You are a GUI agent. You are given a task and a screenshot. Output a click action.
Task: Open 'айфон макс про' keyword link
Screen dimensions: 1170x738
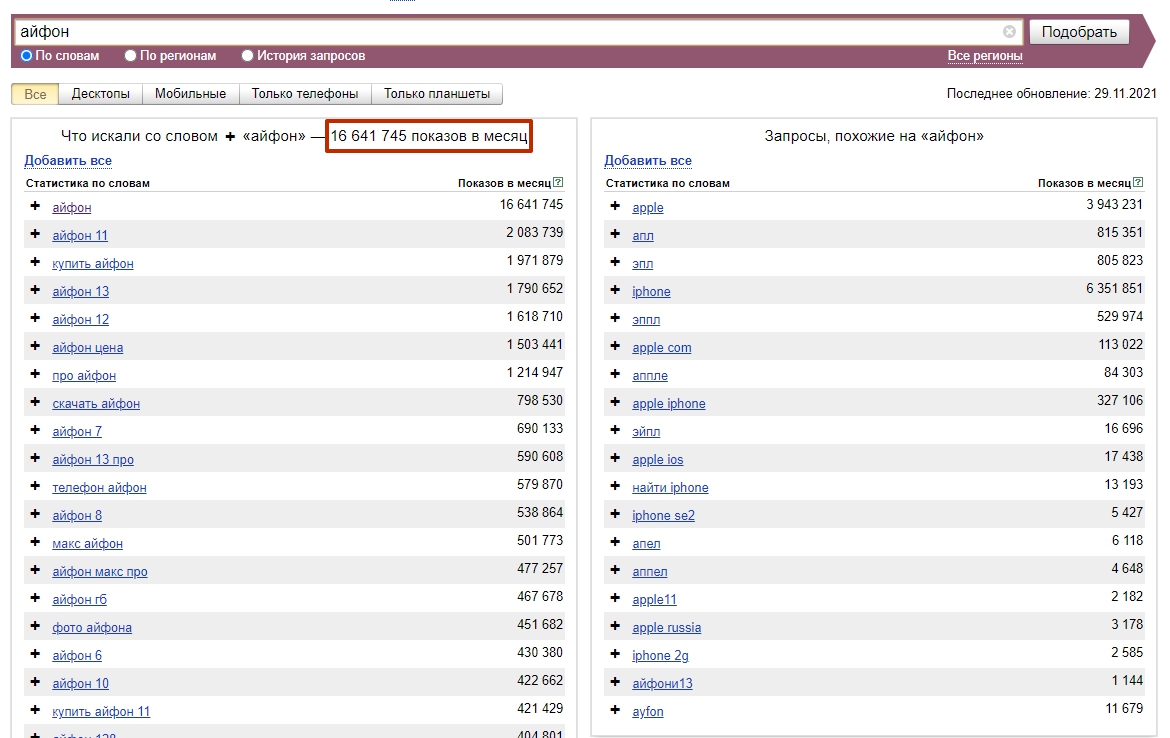point(100,572)
